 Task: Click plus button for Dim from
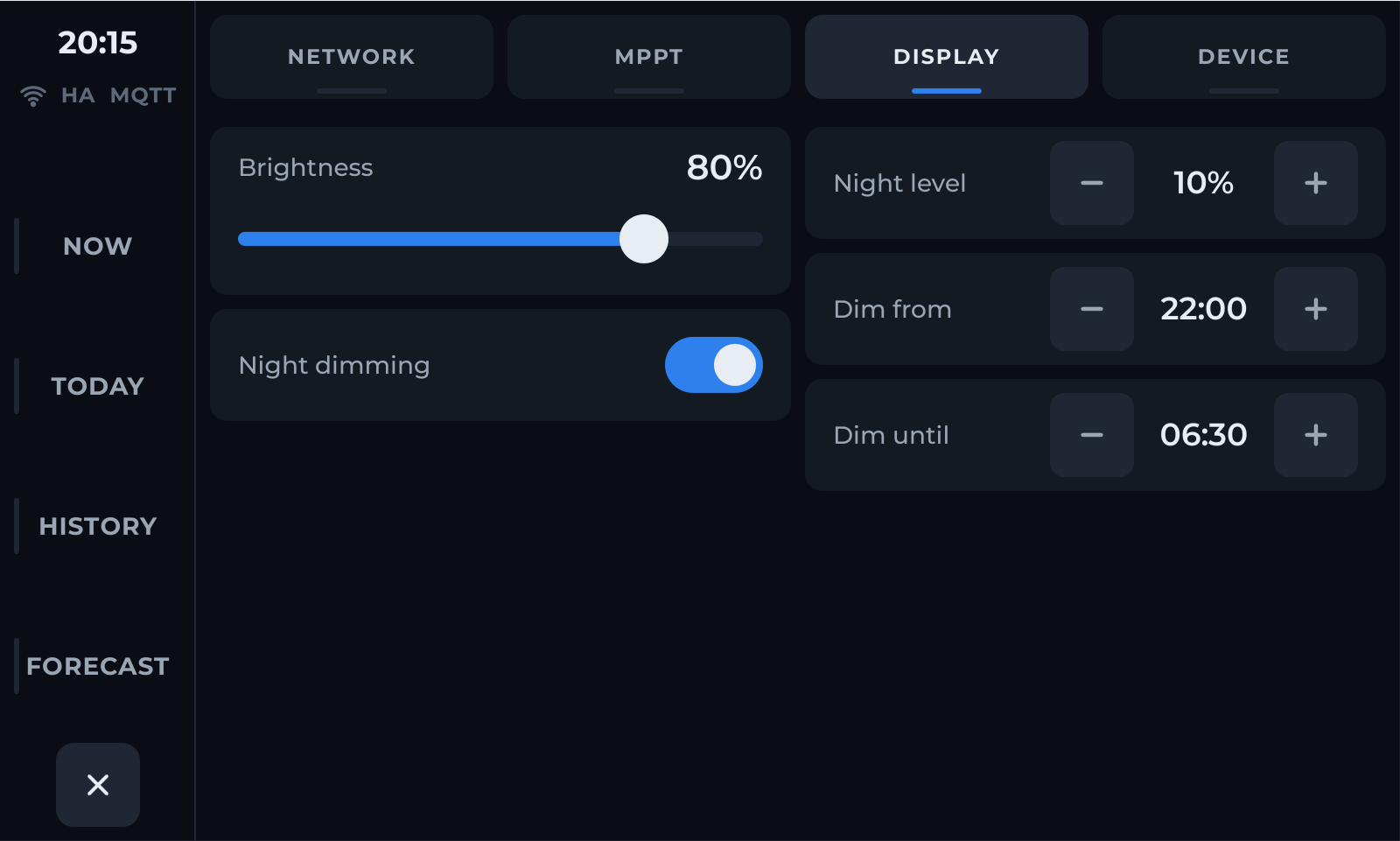tap(1316, 309)
